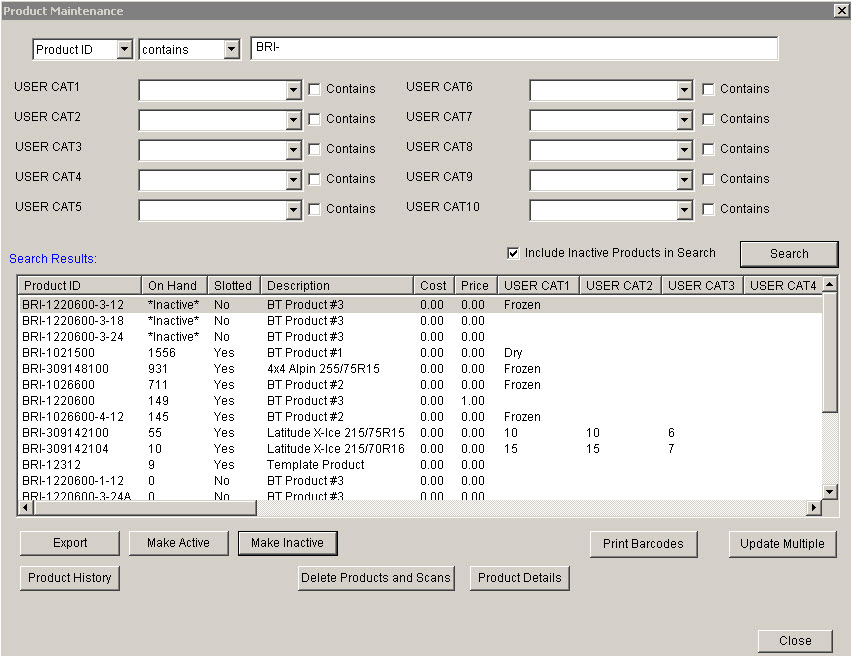Expand the USER CAT6 combo box
This screenshot has width=851, height=656.
[x=684, y=90]
